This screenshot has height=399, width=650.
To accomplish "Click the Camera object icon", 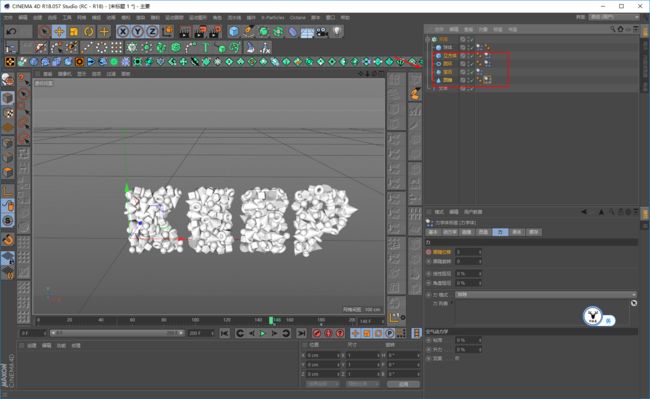I will coord(322,32).
